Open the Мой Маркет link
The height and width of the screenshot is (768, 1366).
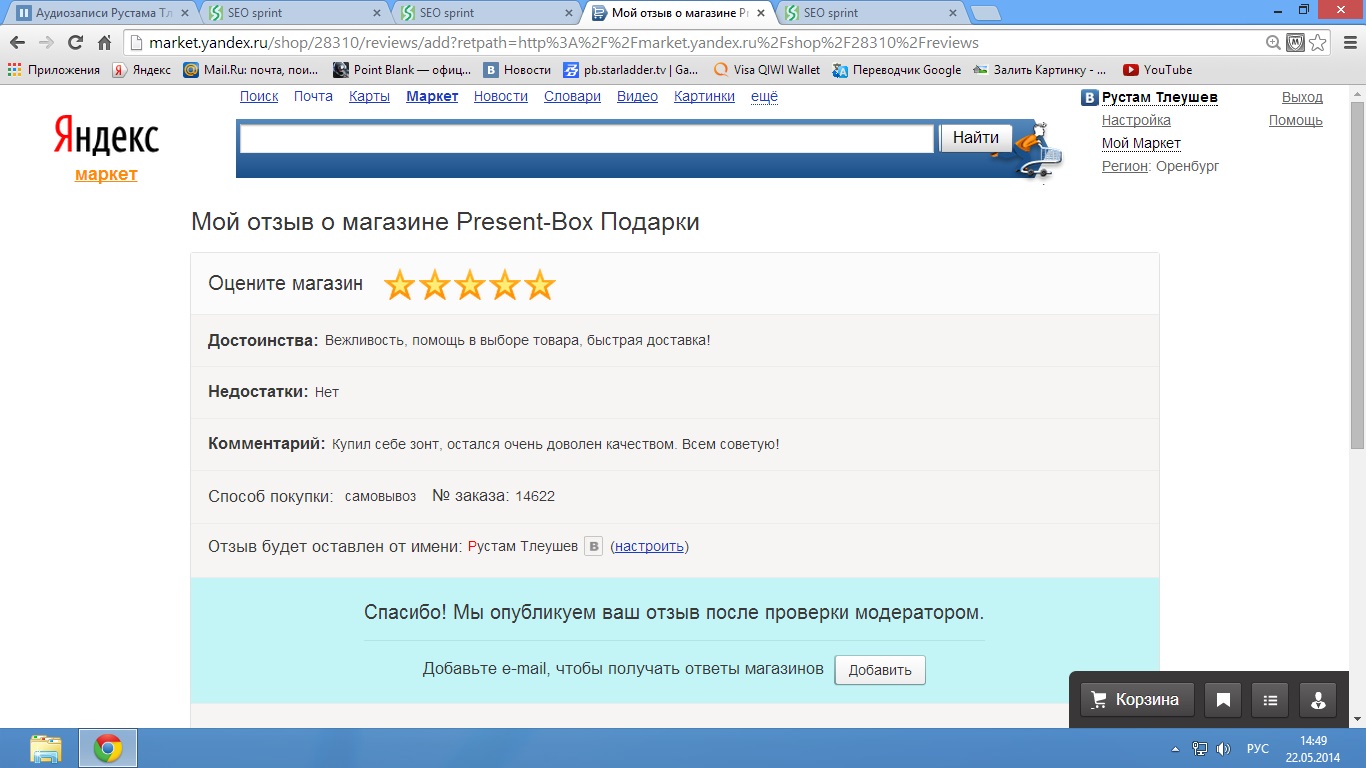pyautogui.click(x=1141, y=143)
